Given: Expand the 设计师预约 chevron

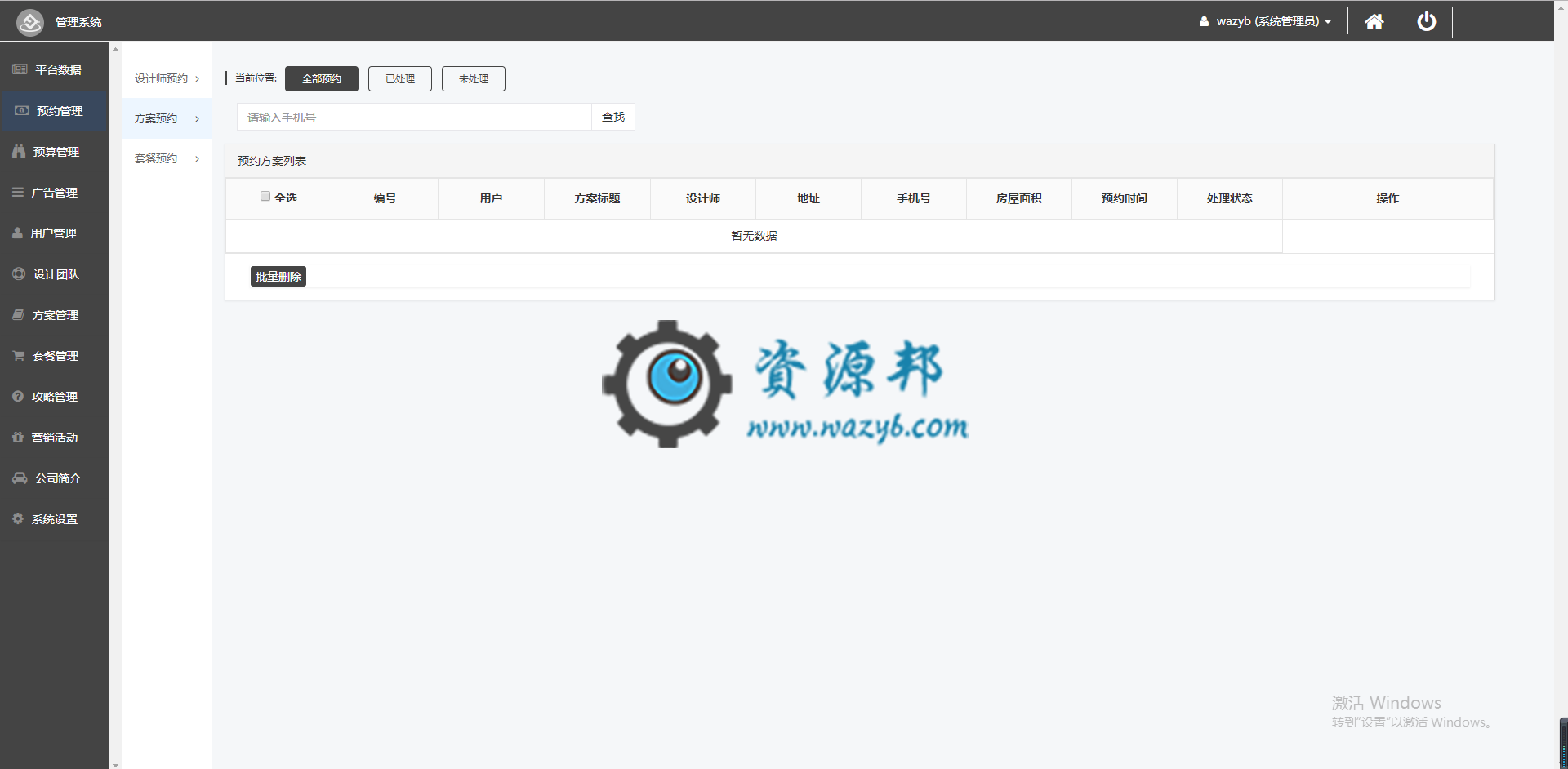Looking at the screenshot, I should point(198,79).
